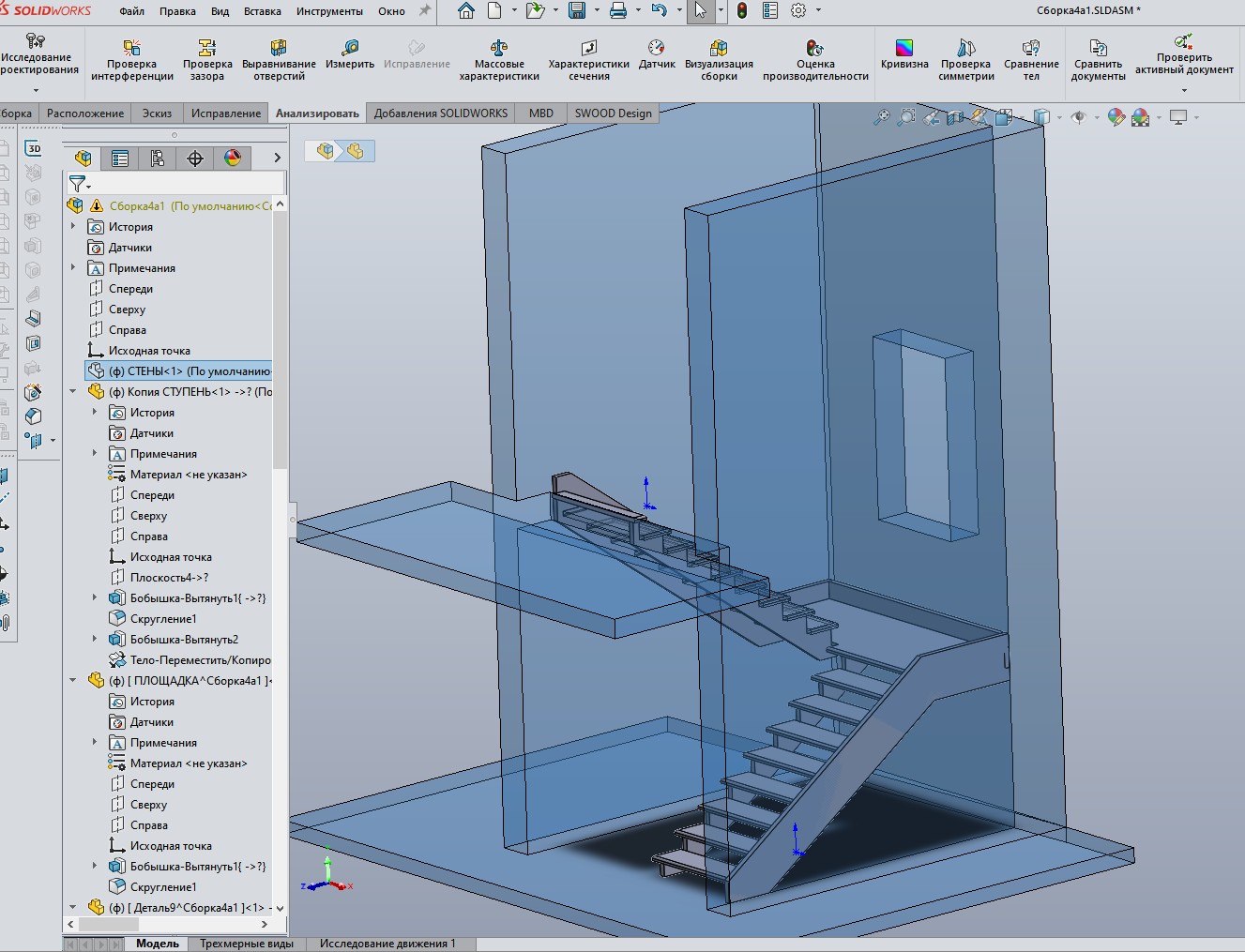Image resolution: width=1245 pixels, height=952 pixels.
Task: Toggle the pin next to the Окно menu
Action: [x=425, y=11]
